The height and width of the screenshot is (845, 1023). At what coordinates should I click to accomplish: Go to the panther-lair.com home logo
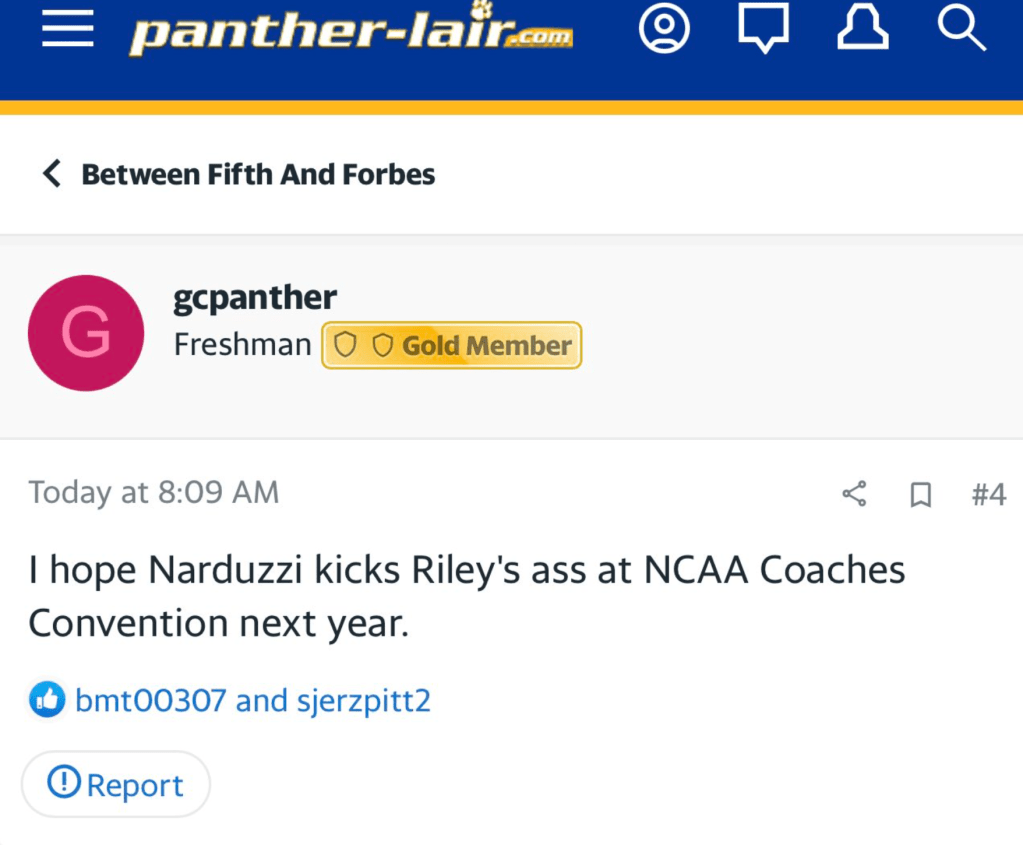[x=351, y=32]
